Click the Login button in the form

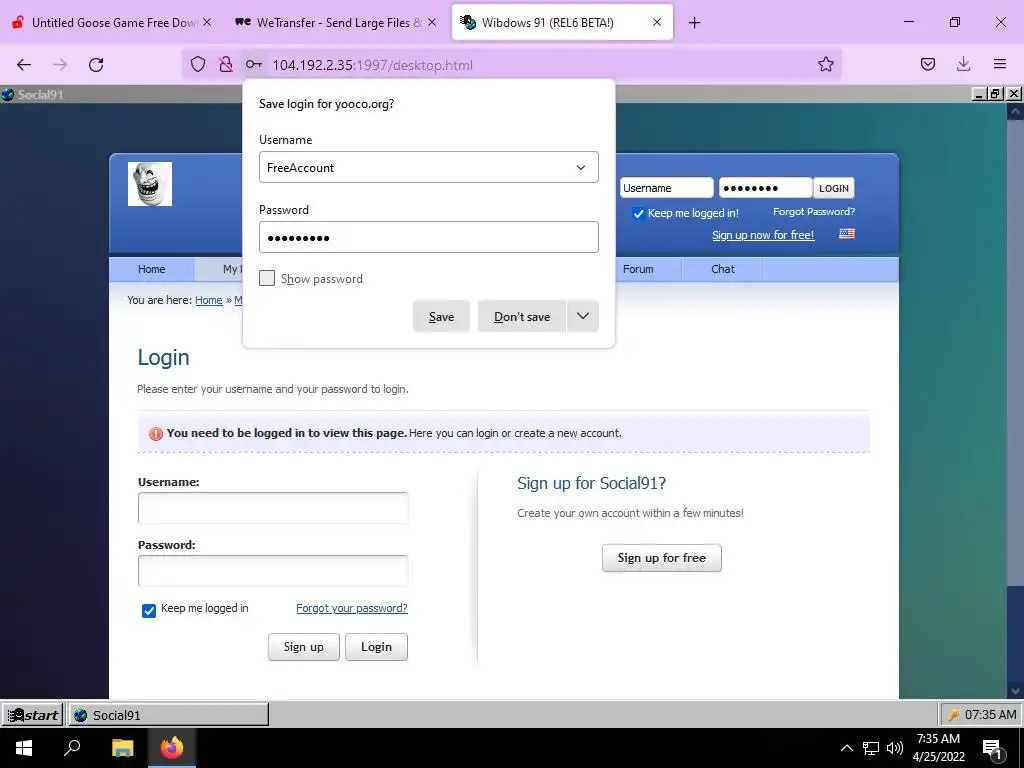point(377,647)
